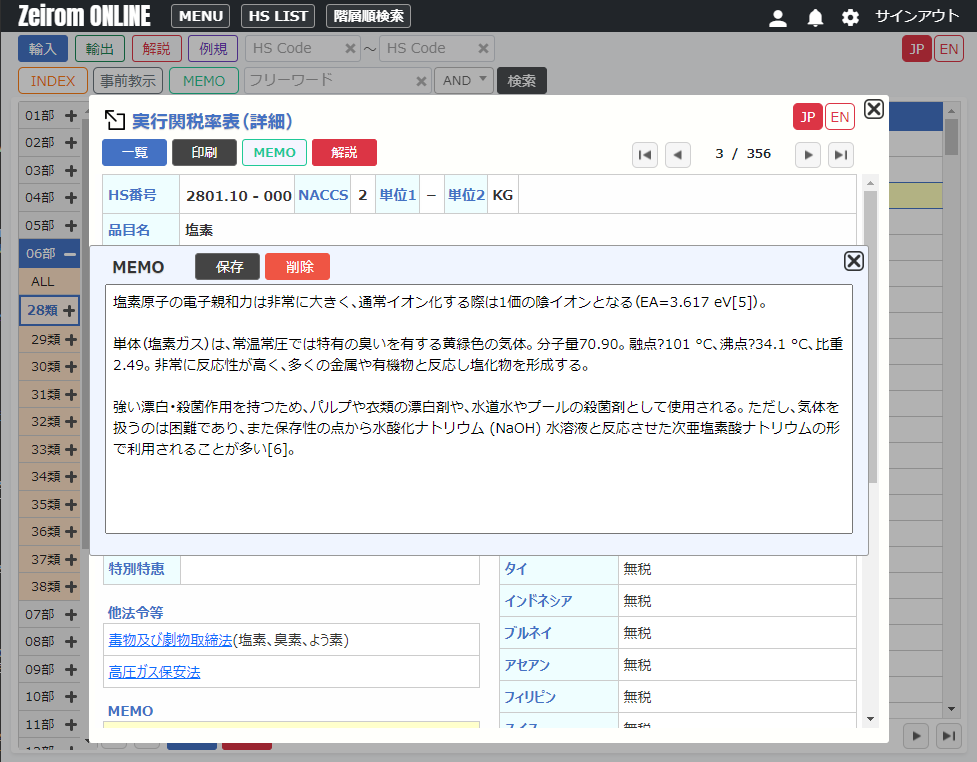Viewport: 977px width, 762px height.
Task: Click the expand window icon beside 実行関税率表 title
Action: [x=114, y=121]
